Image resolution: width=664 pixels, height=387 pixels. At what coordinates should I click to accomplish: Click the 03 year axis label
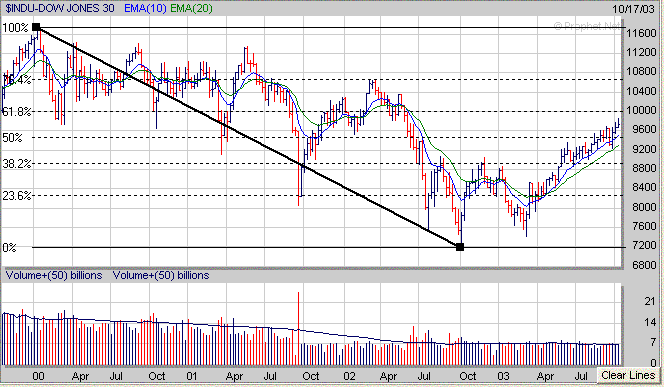504,376
